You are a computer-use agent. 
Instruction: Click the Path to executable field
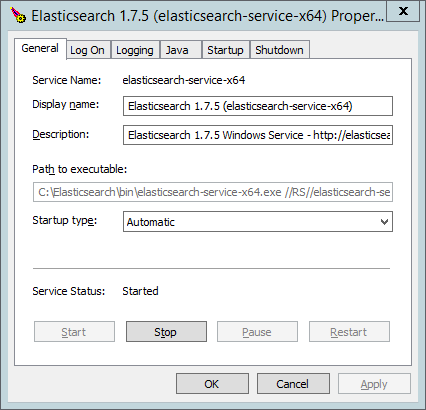[x=213, y=192]
